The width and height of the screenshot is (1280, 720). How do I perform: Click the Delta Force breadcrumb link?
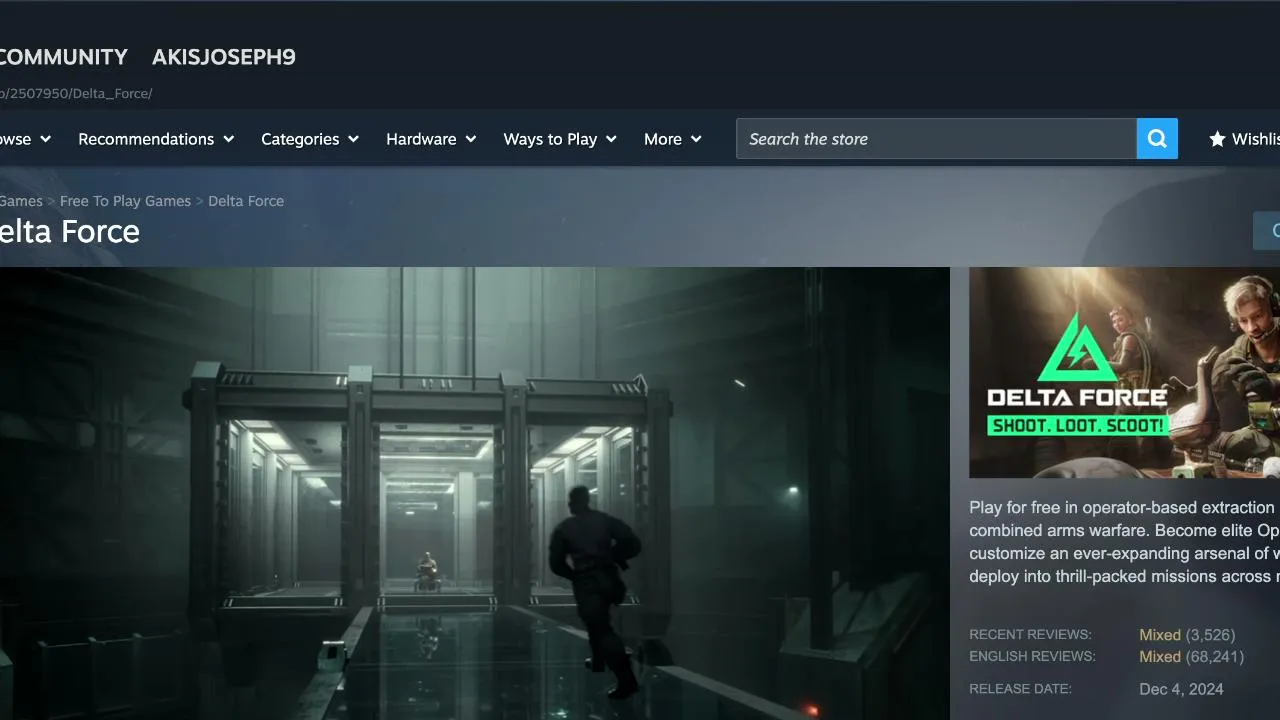coord(246,201)
